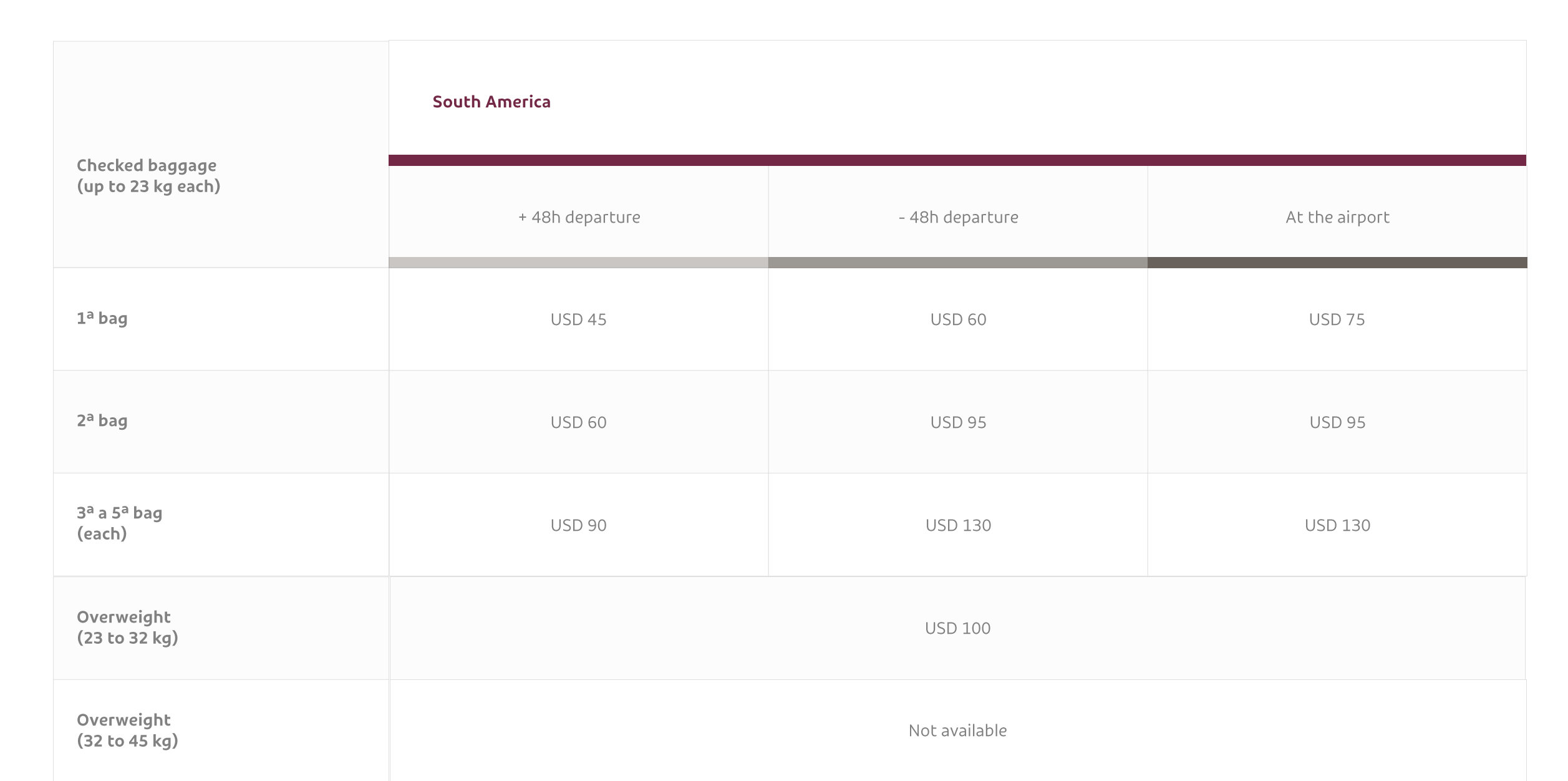Click the dark gray bar under At the airport
This screenshot has height=781, width=1568.
(1337, 263)
